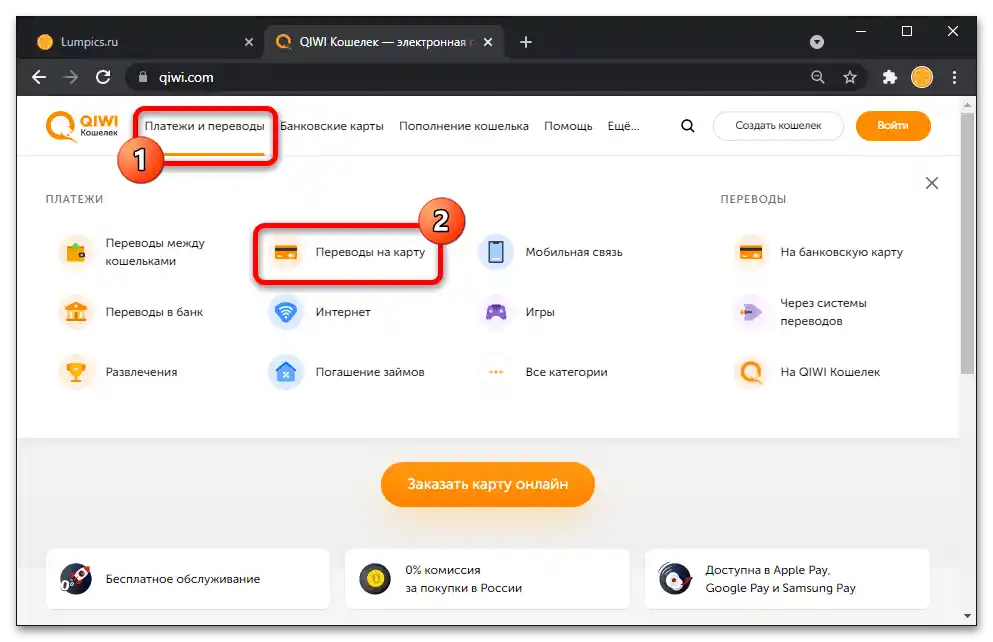Click the orange Войти button

click(893, 125)
